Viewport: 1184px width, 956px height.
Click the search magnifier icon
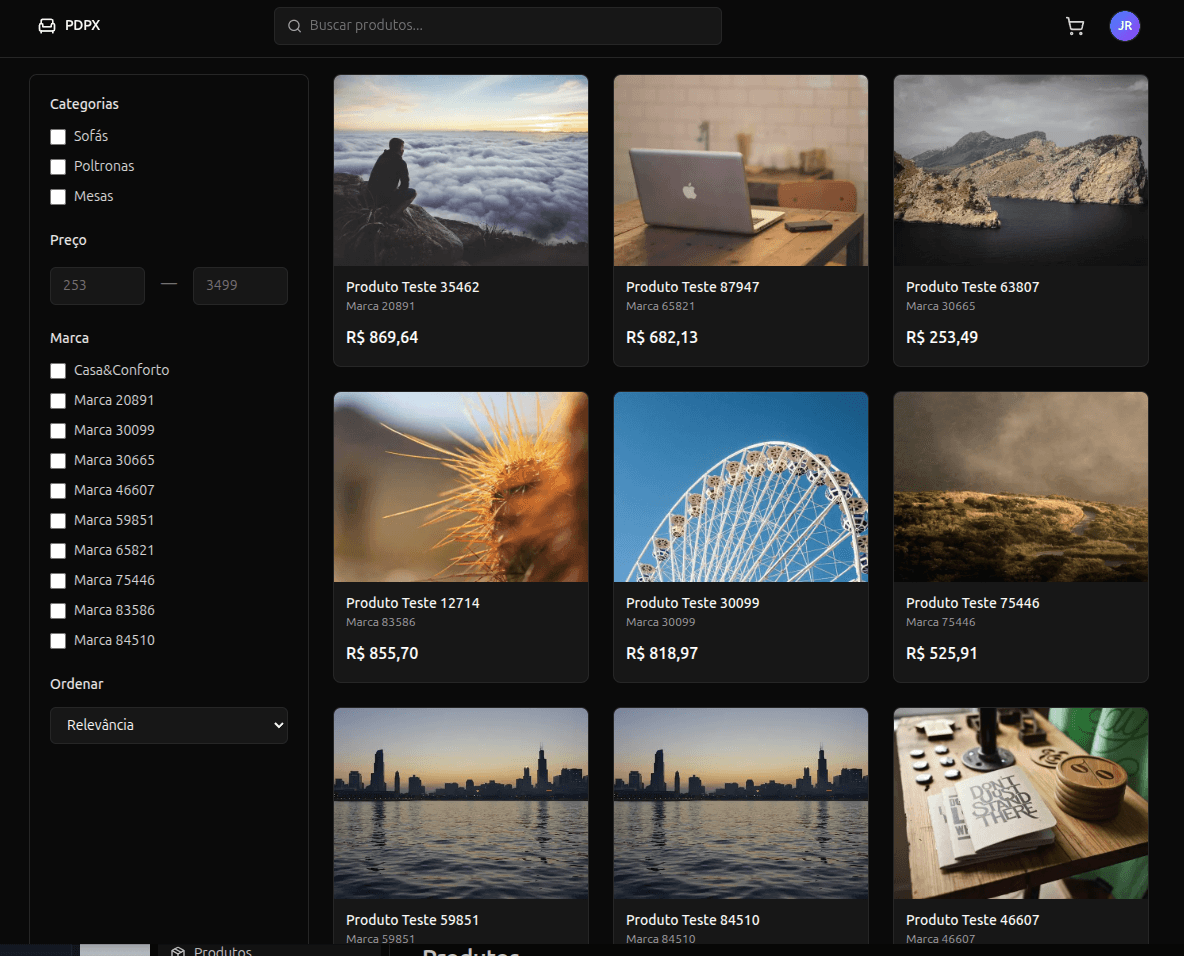(294, 26)
